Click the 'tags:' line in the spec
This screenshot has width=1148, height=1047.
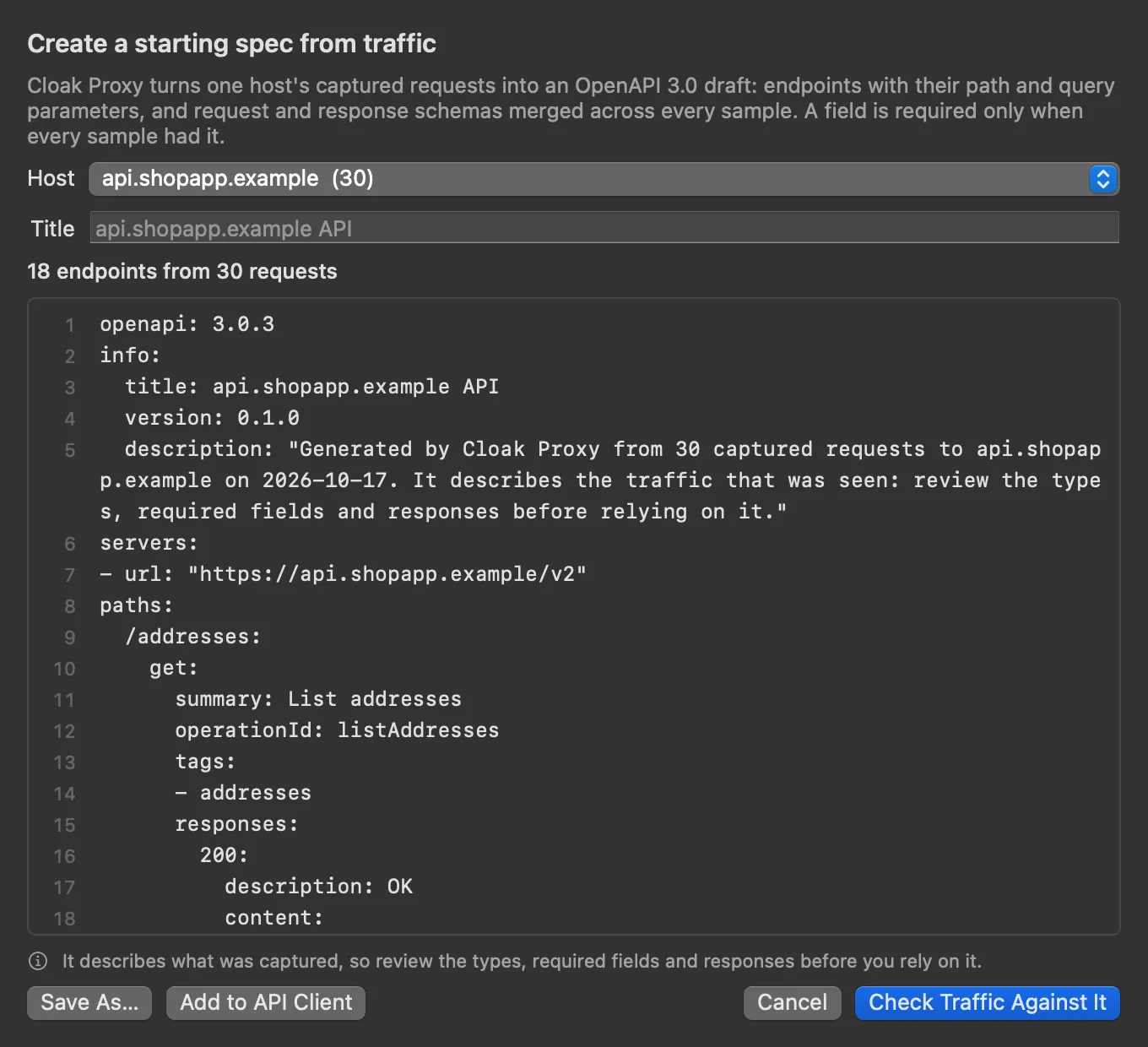205,762
